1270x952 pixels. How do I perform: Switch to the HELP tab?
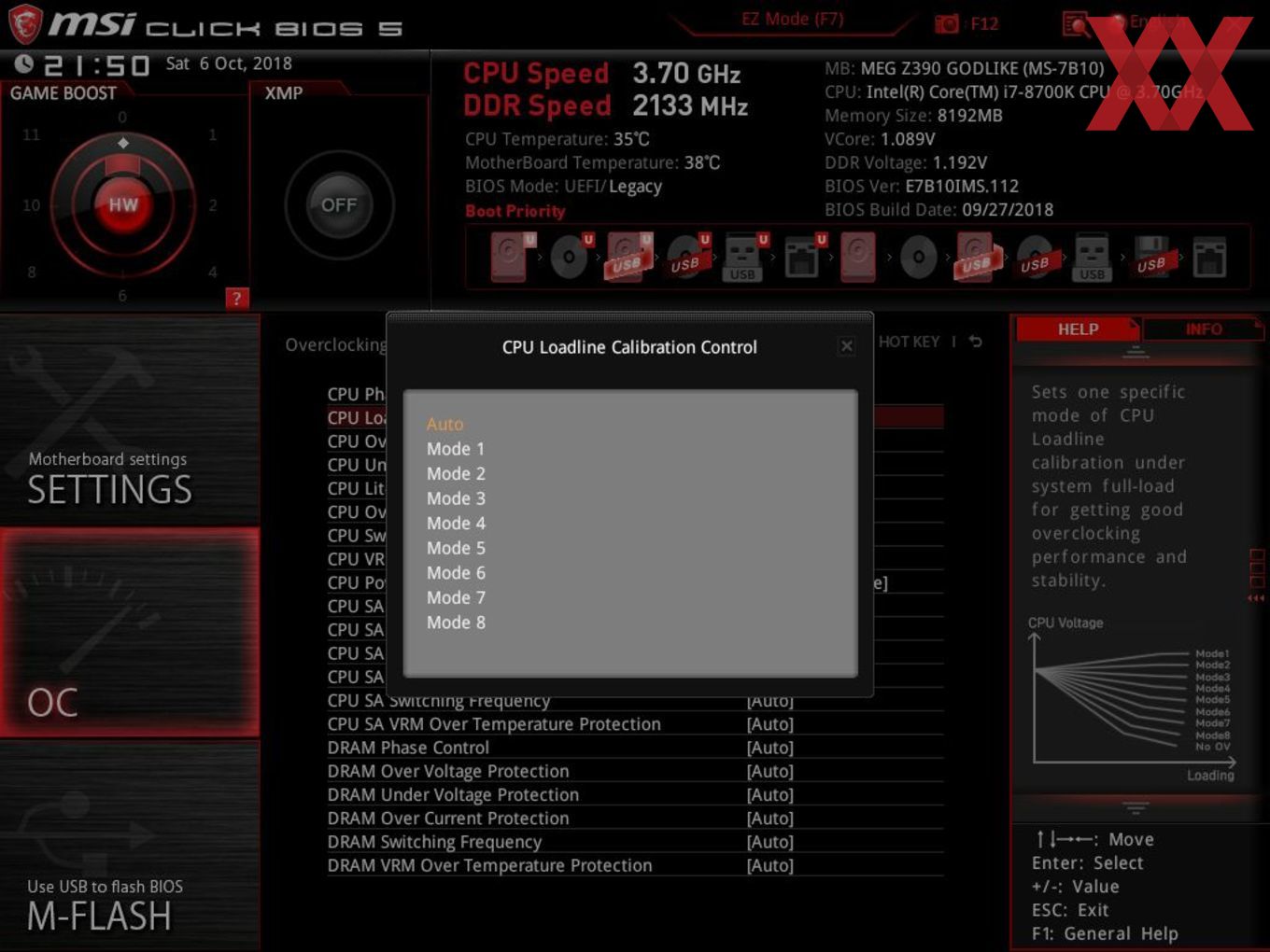click(x=1078, y=329)
